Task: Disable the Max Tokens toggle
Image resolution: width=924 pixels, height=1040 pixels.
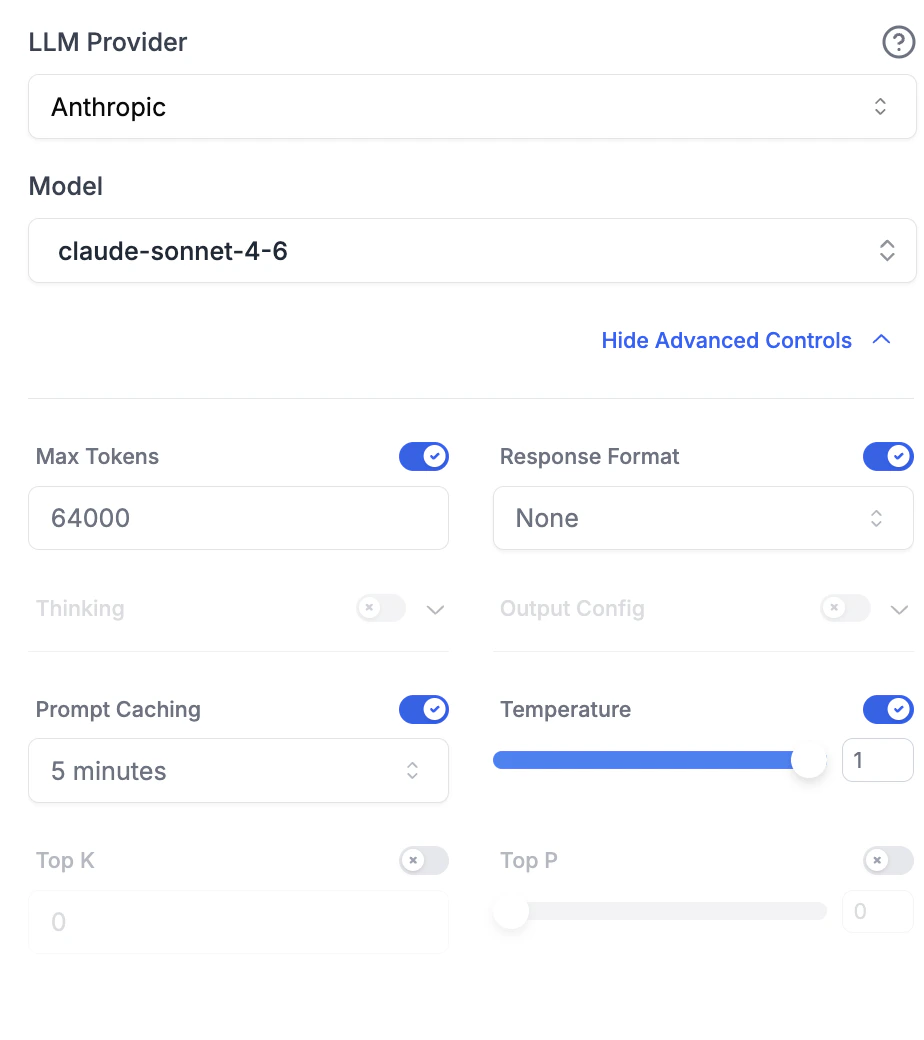Action: pyautogui.click(x=424, y=456)
